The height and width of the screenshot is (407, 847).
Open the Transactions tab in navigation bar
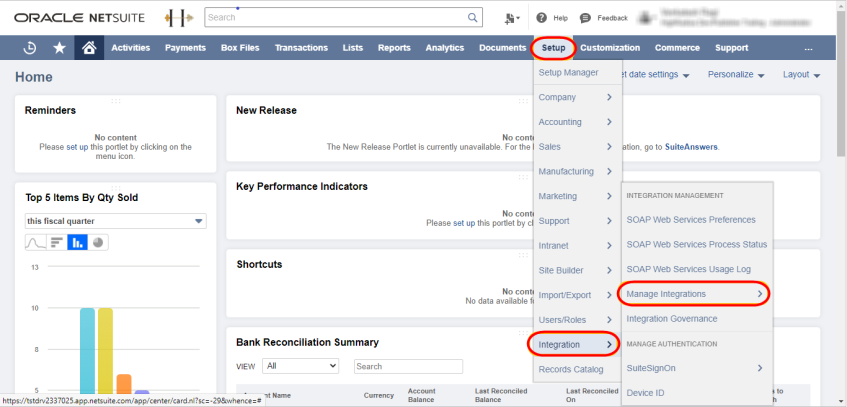301,48
